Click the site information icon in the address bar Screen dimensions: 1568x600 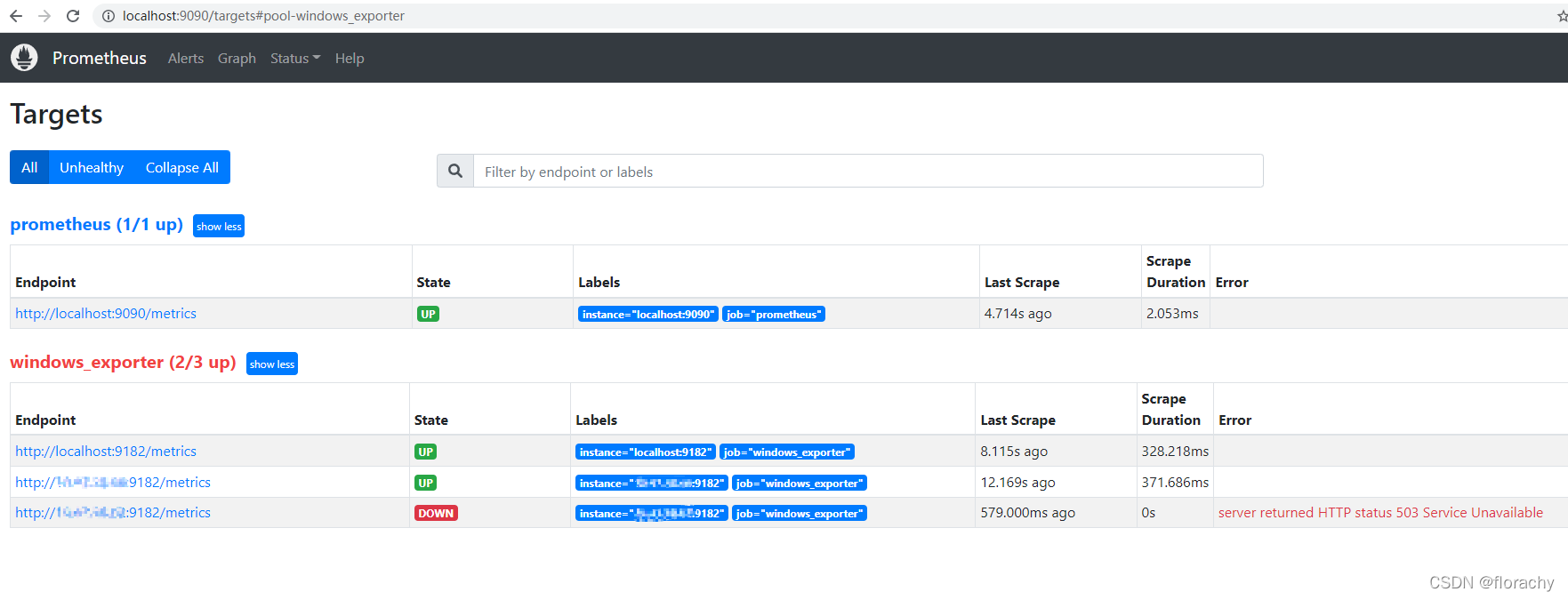point(109,16)
